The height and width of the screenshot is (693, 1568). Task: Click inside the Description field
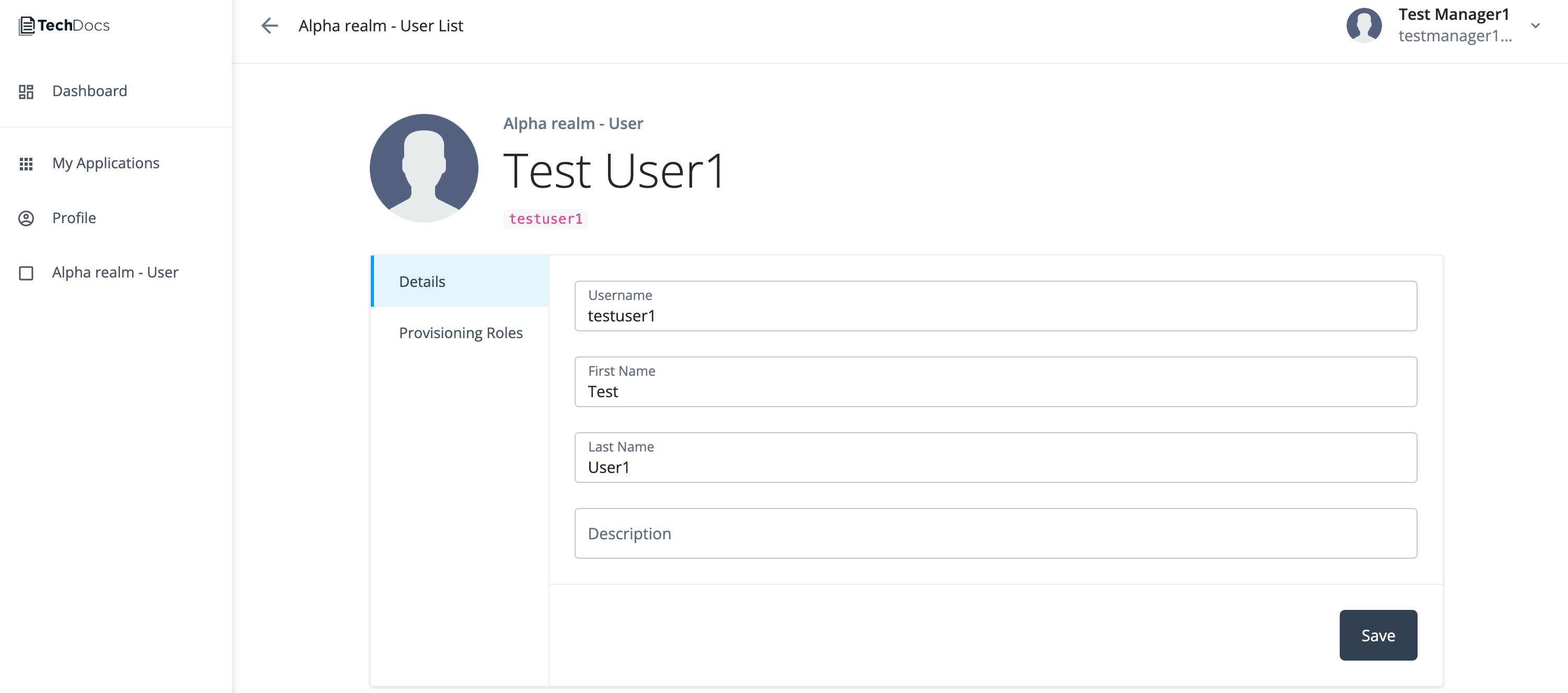(995, 534)
